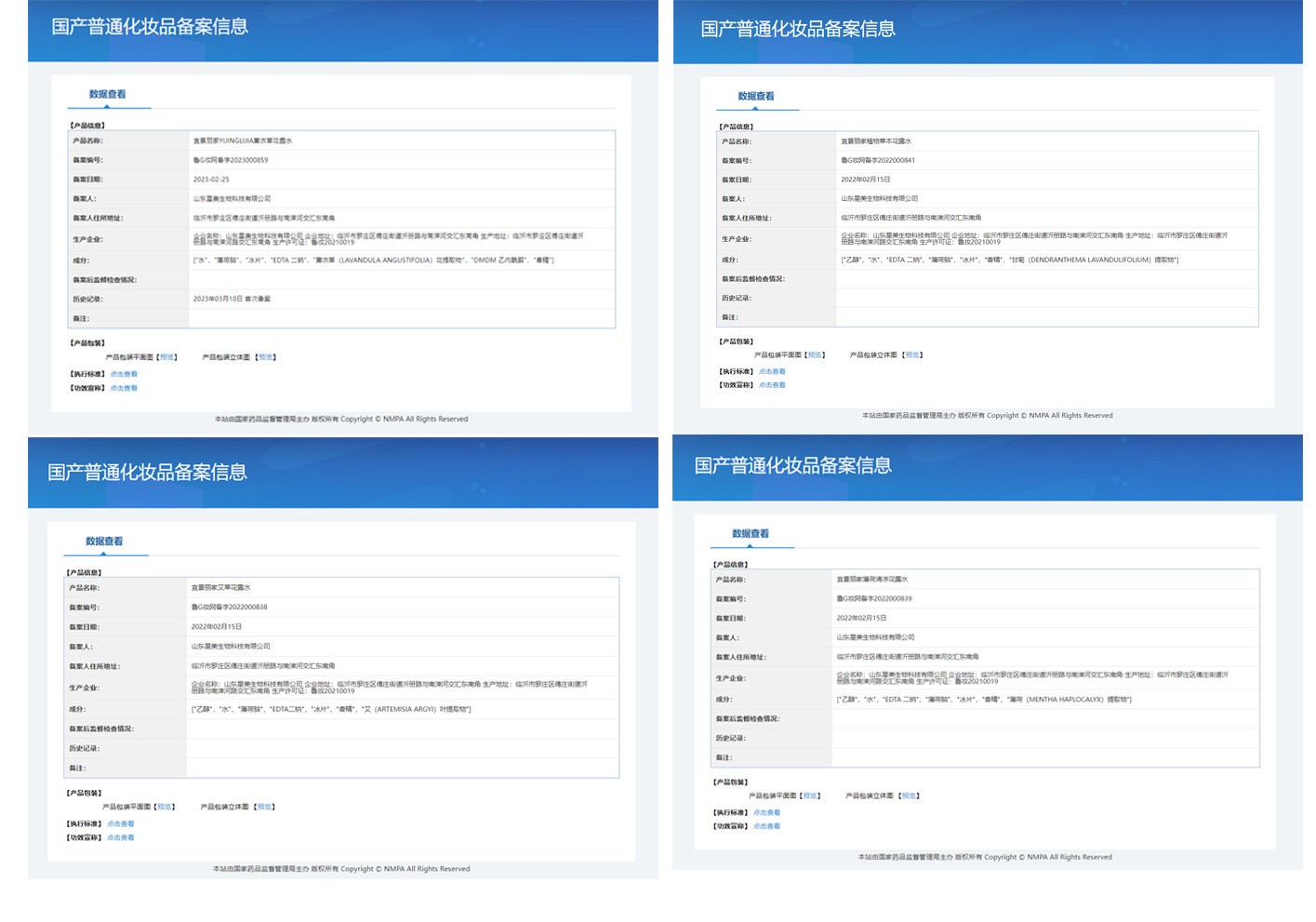Click filing number 鲁G妆网备字2022000838
1316x922 pixels.
coord(230,607)
